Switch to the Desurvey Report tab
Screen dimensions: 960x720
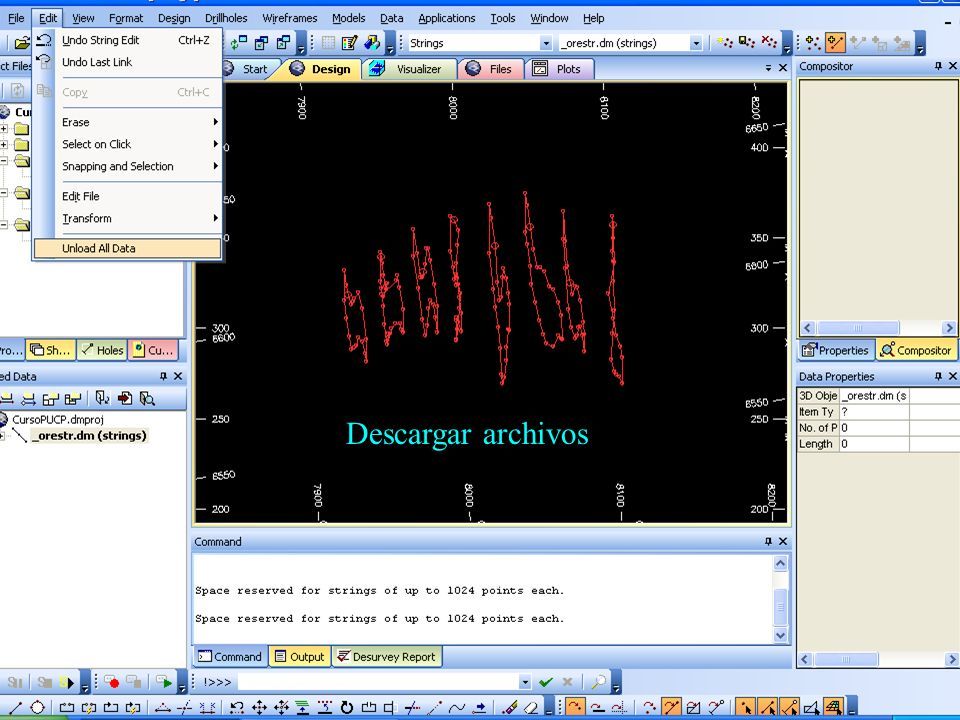387,657
